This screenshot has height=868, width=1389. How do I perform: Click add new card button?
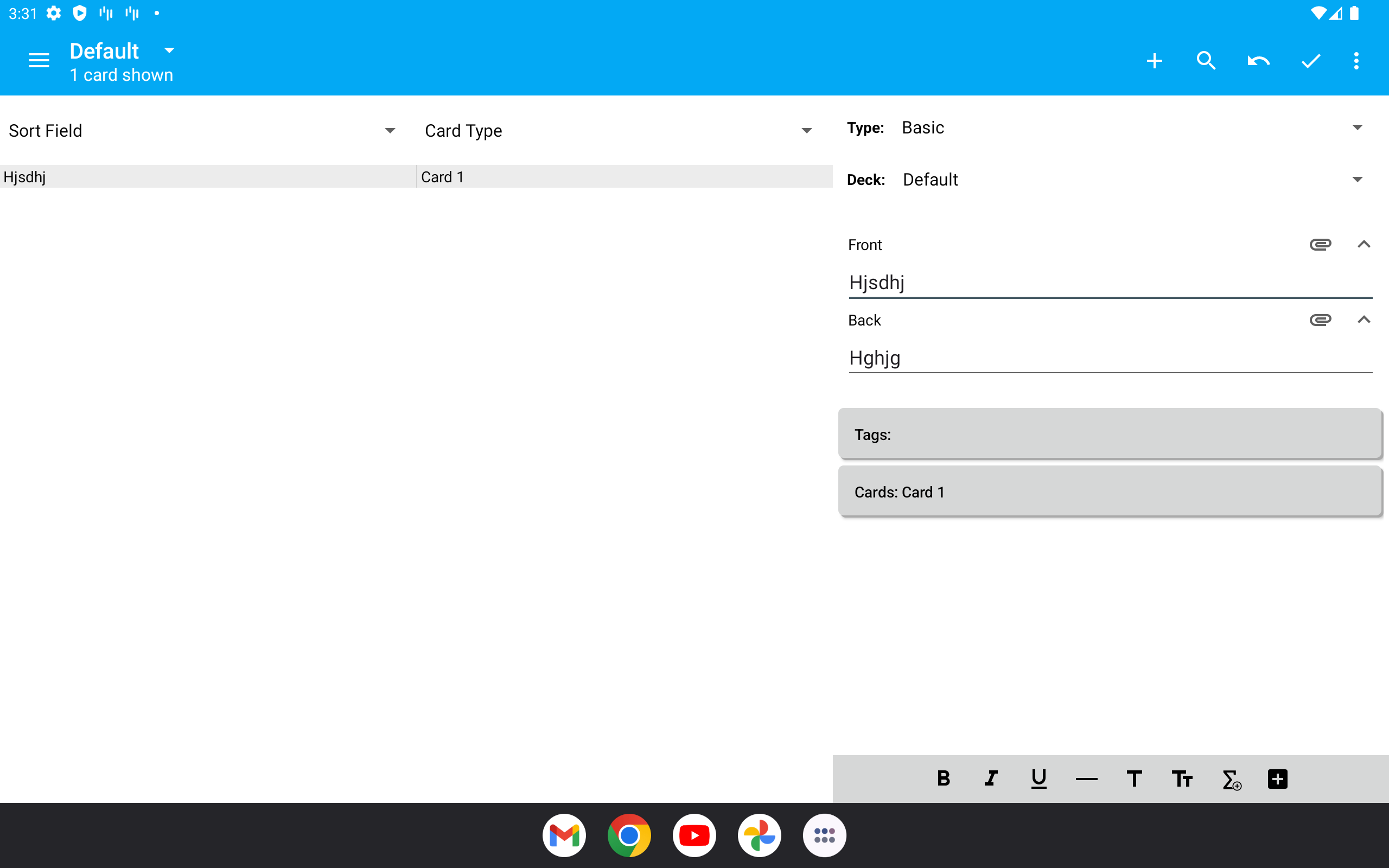pyautogui.click(x=1155, y=61)
